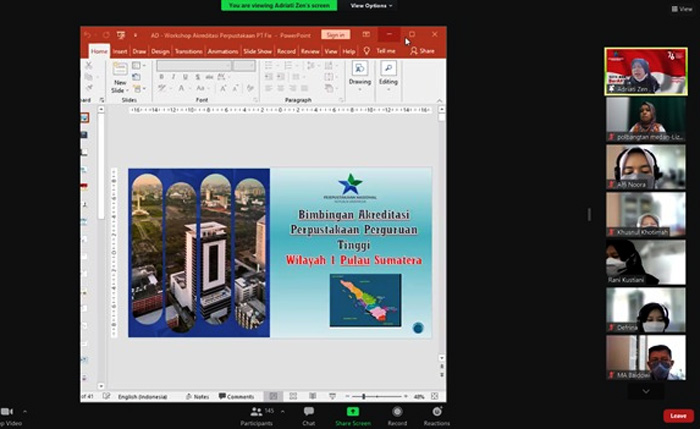Start Slide Show from status bar icon
The height and width of the screenshot is (429, 700).
pyautogui.click(x=333, y=396)
